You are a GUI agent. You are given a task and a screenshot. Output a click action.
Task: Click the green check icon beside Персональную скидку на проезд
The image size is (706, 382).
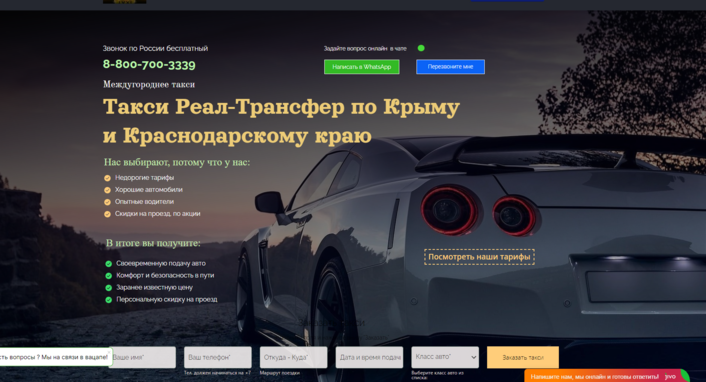(x=109, y=300)
